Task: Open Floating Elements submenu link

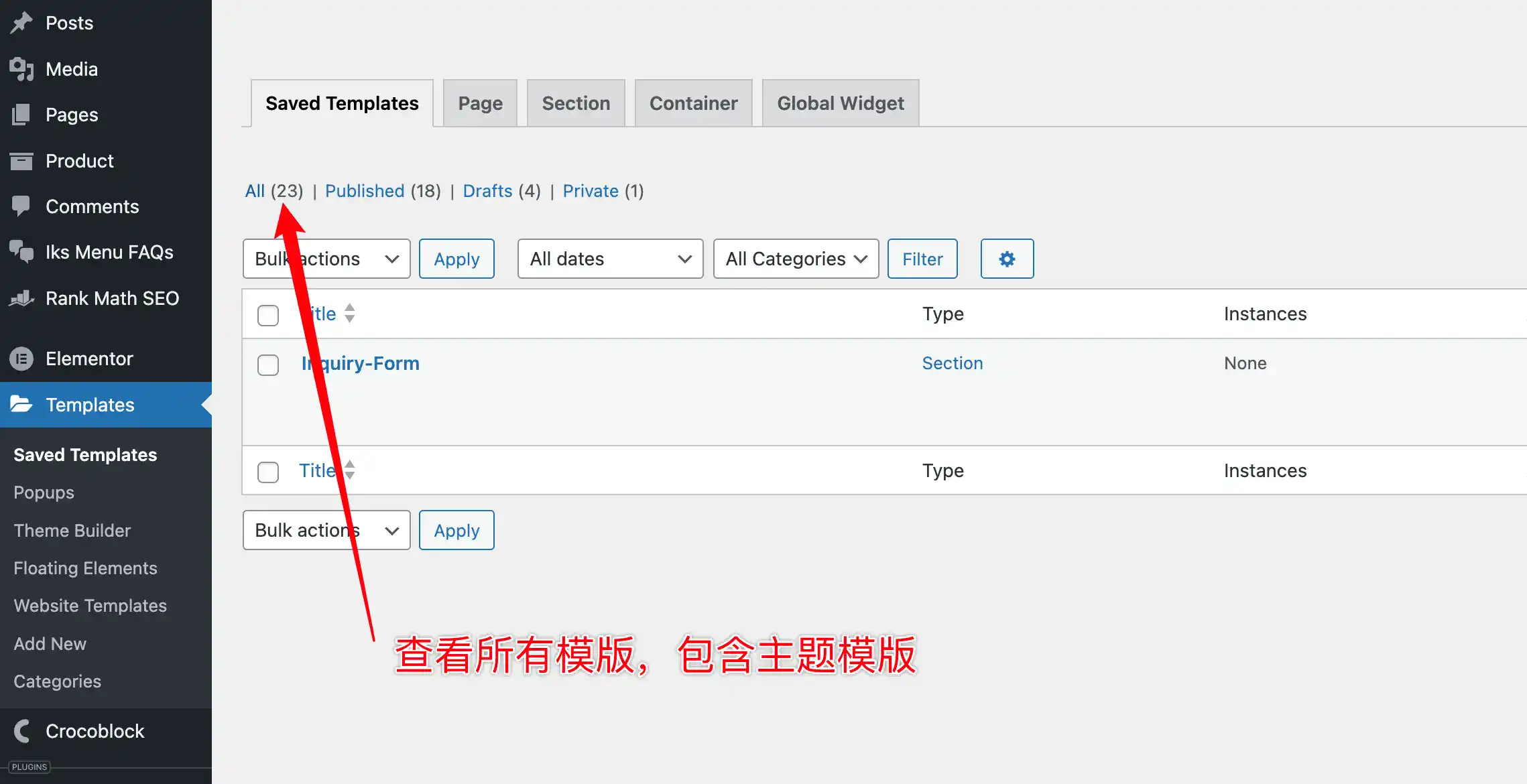Action: (86, 568)
